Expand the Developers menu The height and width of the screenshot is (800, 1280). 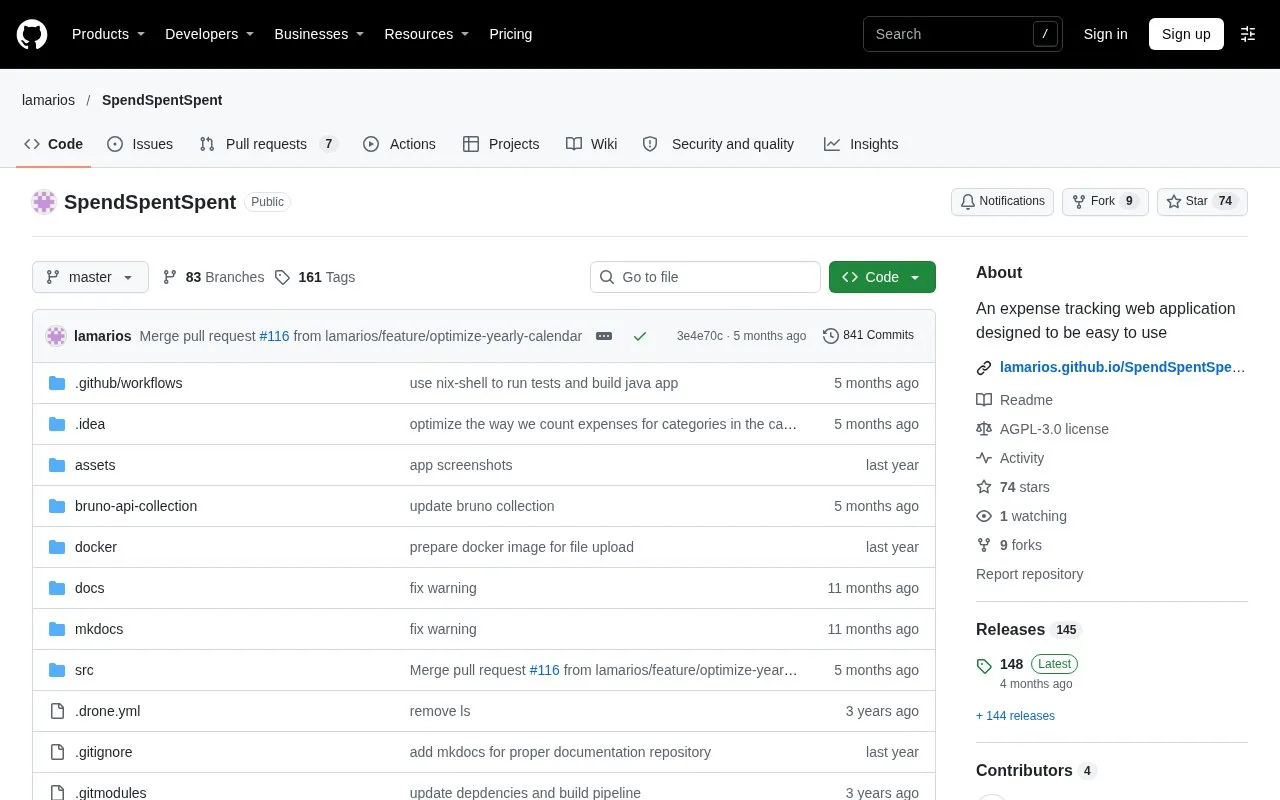tap(209, 34)
